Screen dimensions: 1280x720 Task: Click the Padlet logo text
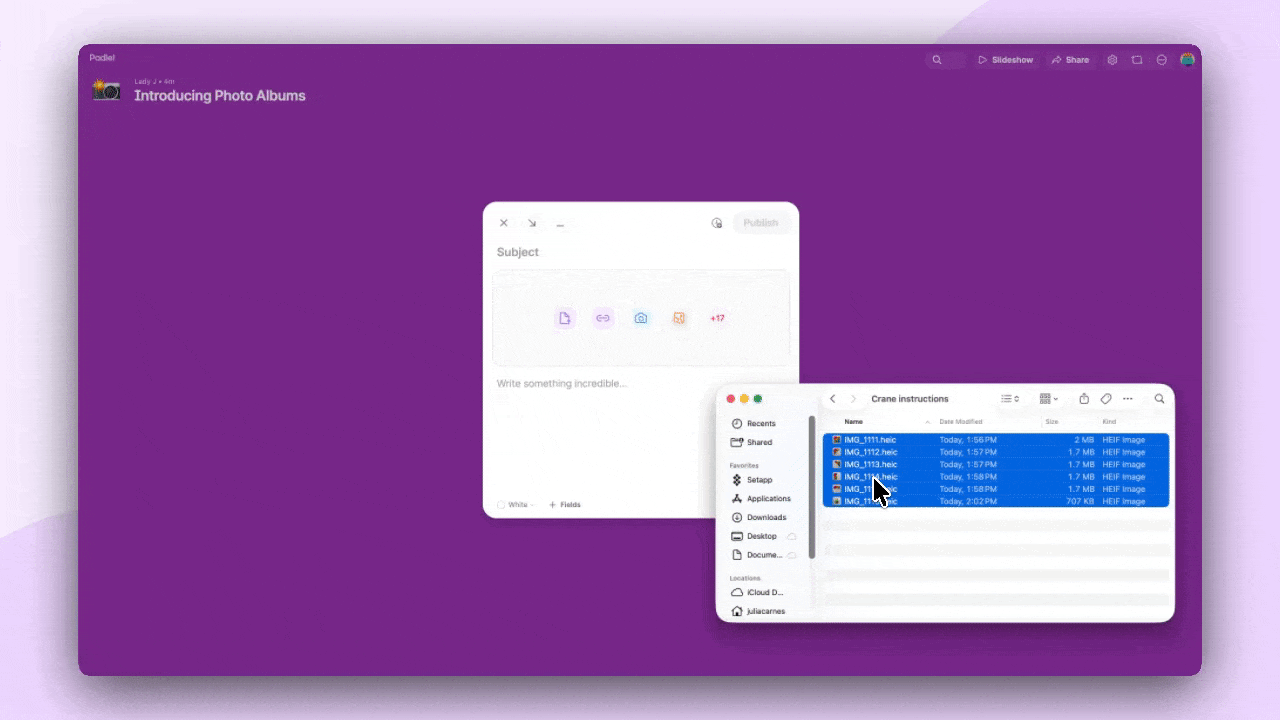[102, 58]
